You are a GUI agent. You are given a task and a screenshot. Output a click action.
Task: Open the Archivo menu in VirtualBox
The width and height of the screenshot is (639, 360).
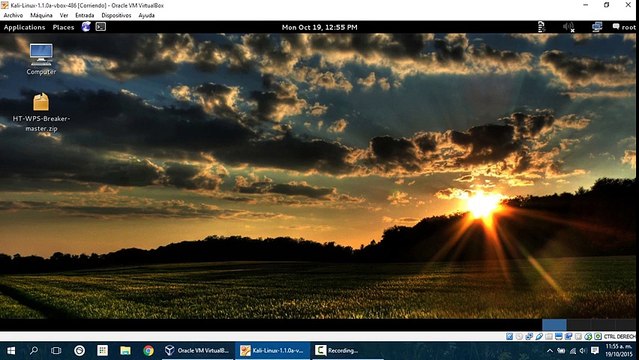point(13,15)
